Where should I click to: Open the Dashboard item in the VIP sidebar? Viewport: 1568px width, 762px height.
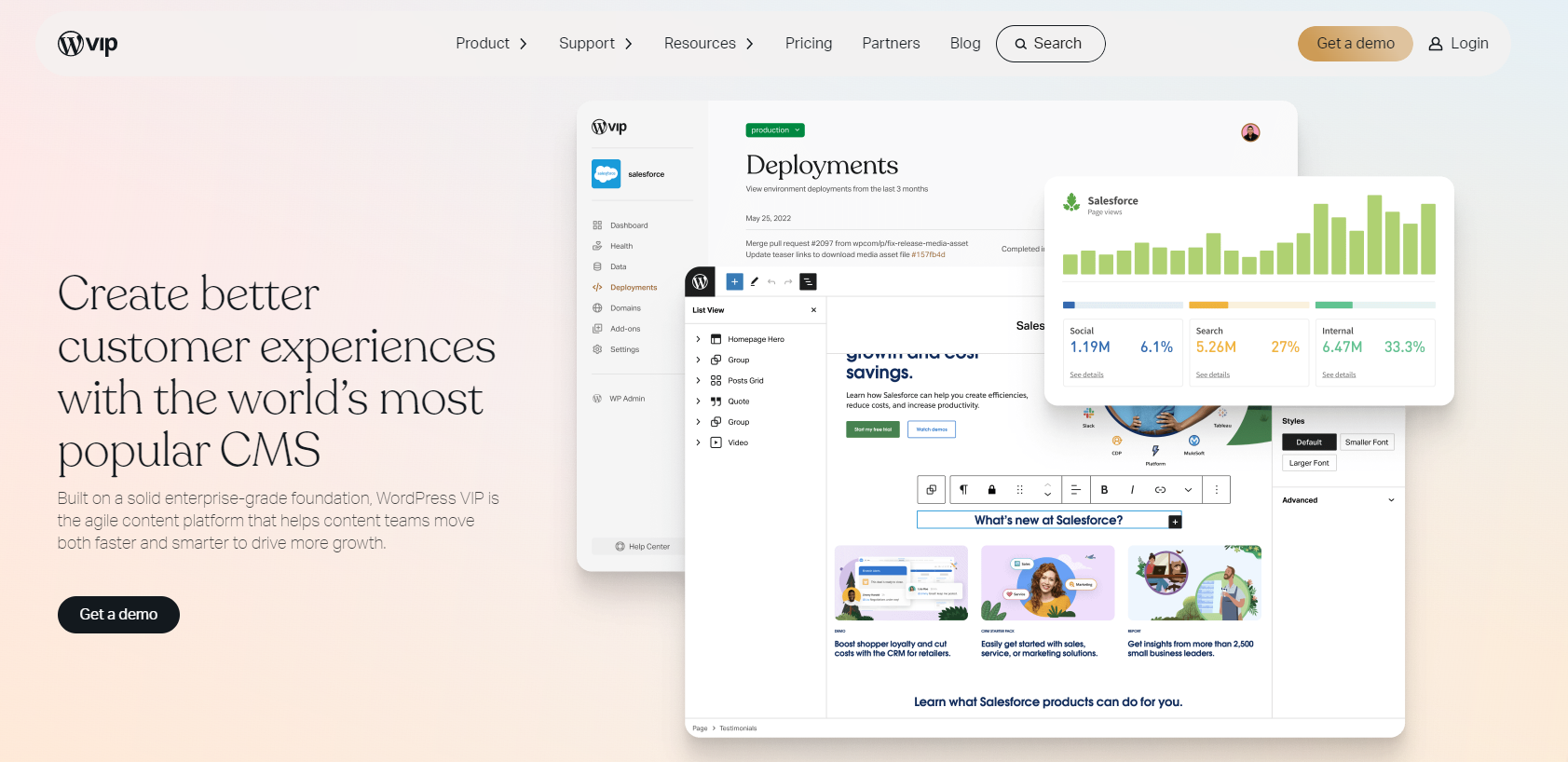(620, 225)
